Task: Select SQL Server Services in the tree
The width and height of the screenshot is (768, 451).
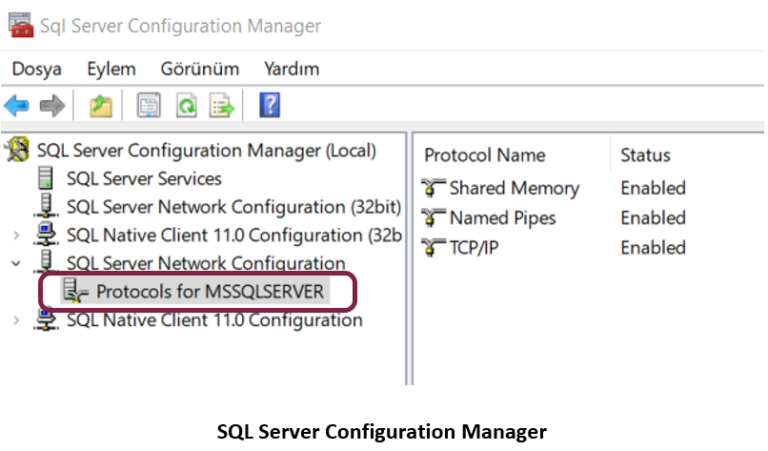Action: pos(144,179)
